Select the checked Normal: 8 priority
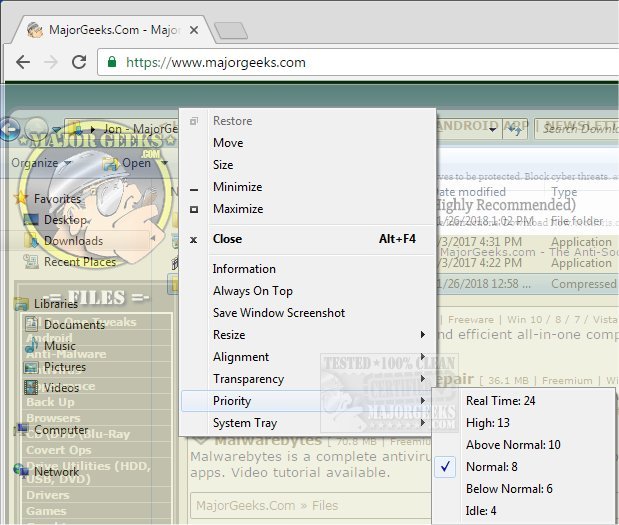Image resolution: width=619 pixels, height=525 pixels. click(523, 467)
